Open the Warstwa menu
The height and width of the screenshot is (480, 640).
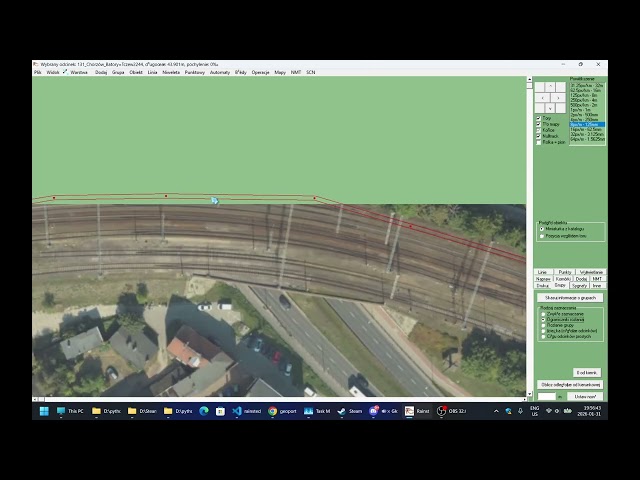[79, 72]
